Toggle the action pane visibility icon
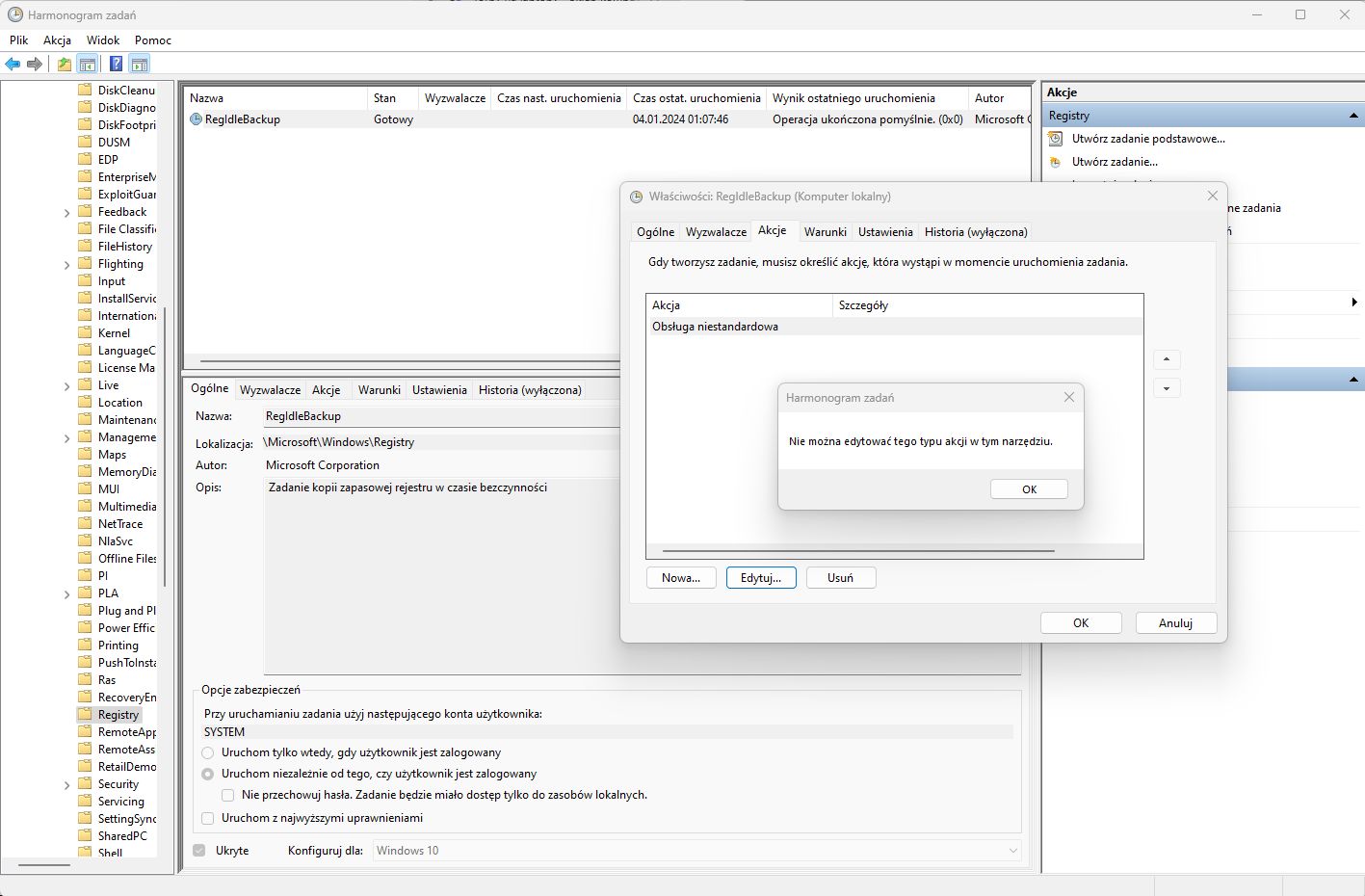1365x896 pixels. coord(141,64)
